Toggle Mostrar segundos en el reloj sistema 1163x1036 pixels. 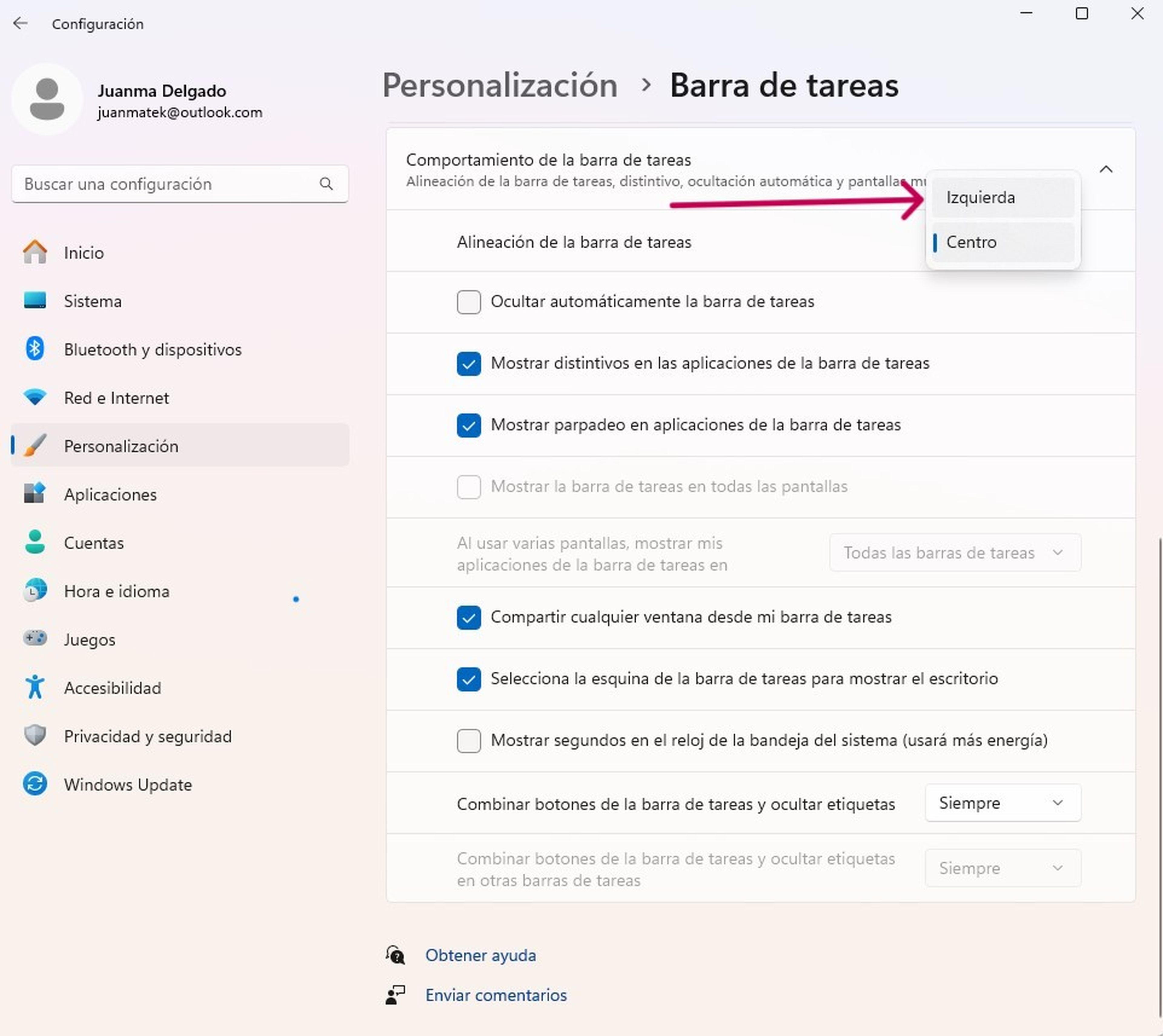click(467, 740)
